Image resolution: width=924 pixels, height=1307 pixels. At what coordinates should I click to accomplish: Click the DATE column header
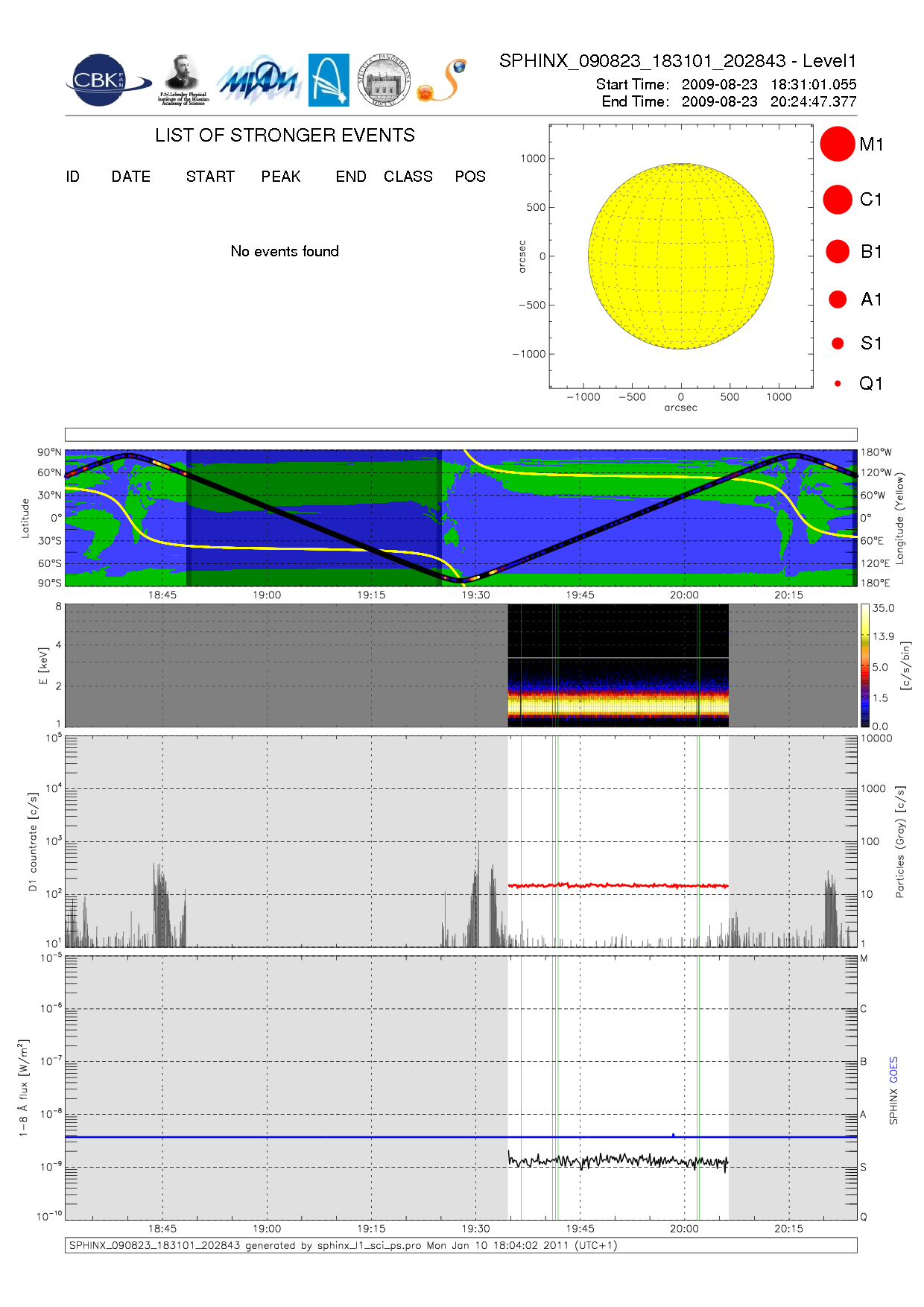[131, 177]
